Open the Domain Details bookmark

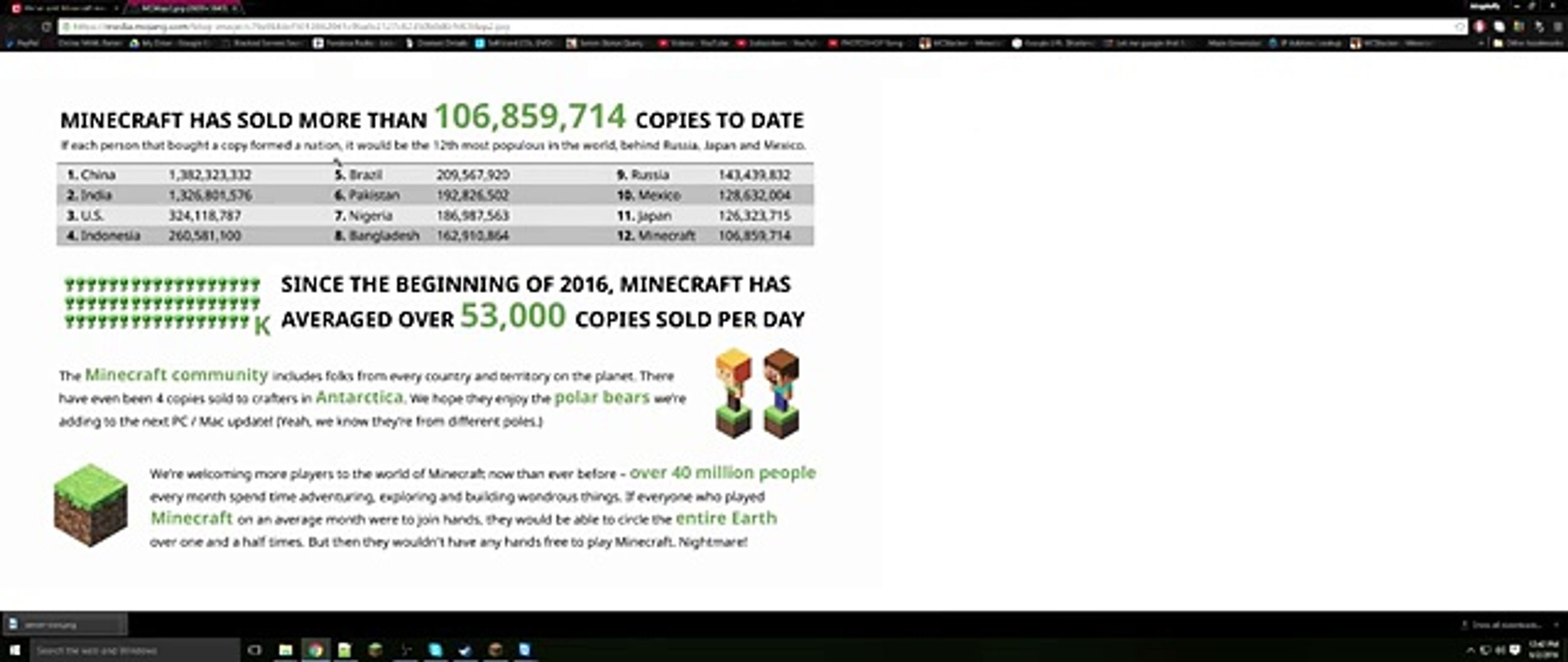pos(437,43)
